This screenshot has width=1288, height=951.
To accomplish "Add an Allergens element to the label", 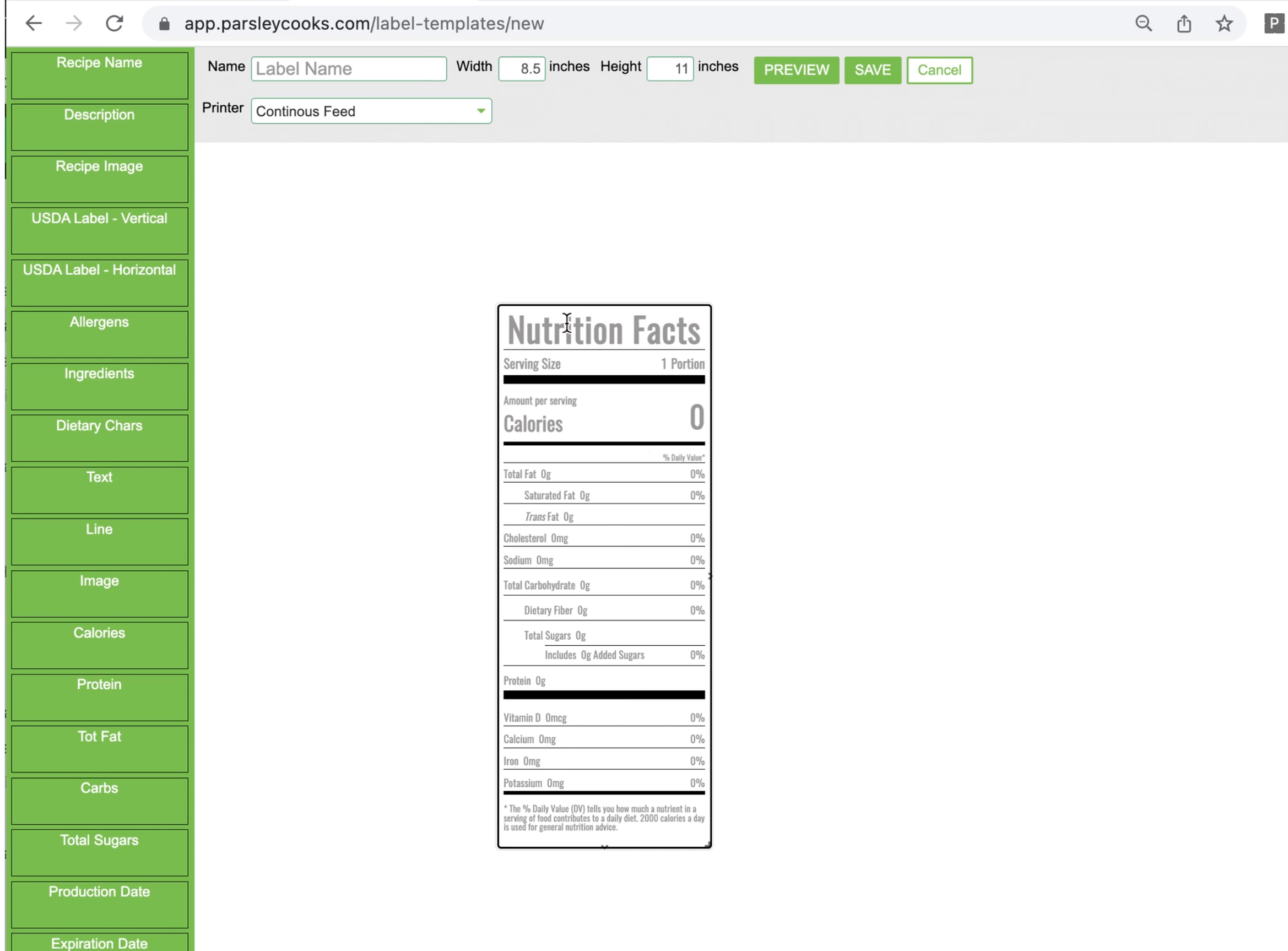I will point(99,334).
